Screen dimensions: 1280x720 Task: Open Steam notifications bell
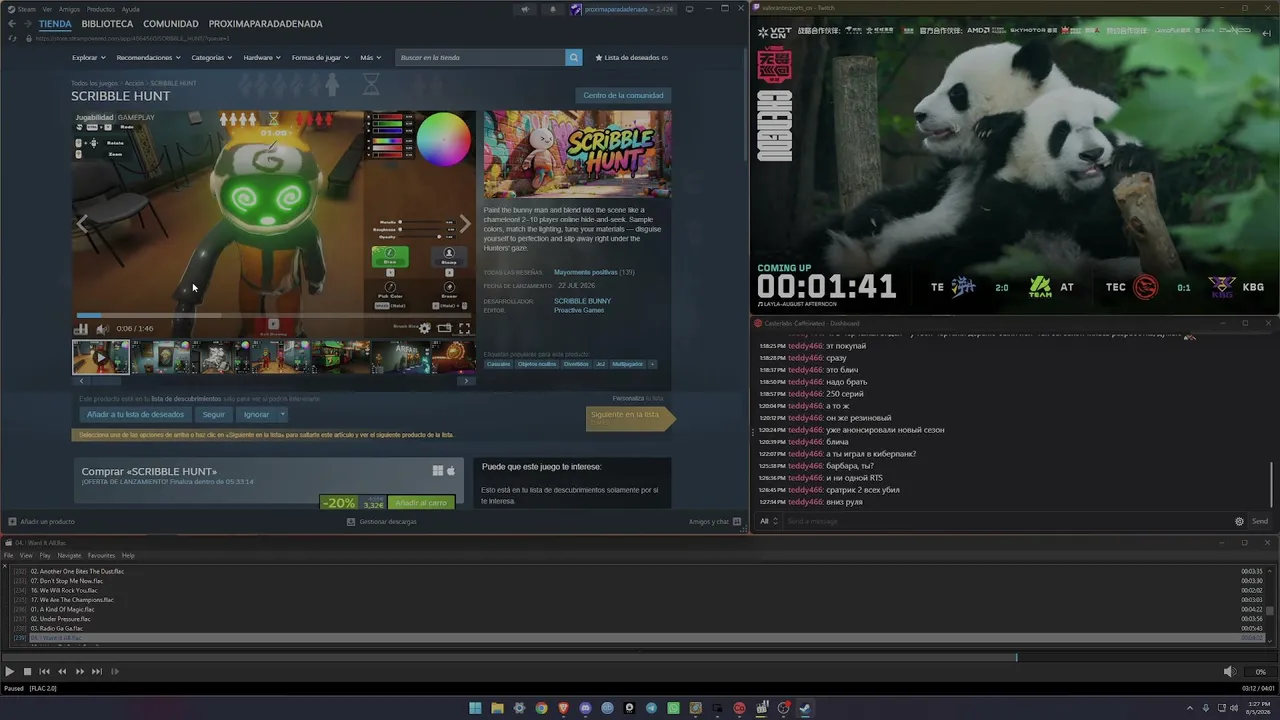553,9
